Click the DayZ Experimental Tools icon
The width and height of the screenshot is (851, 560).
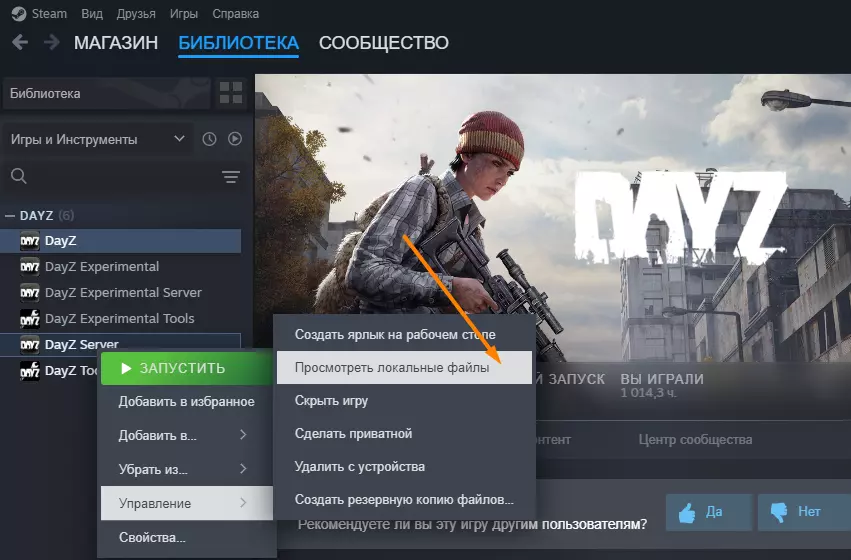click(x=29, y=319)
